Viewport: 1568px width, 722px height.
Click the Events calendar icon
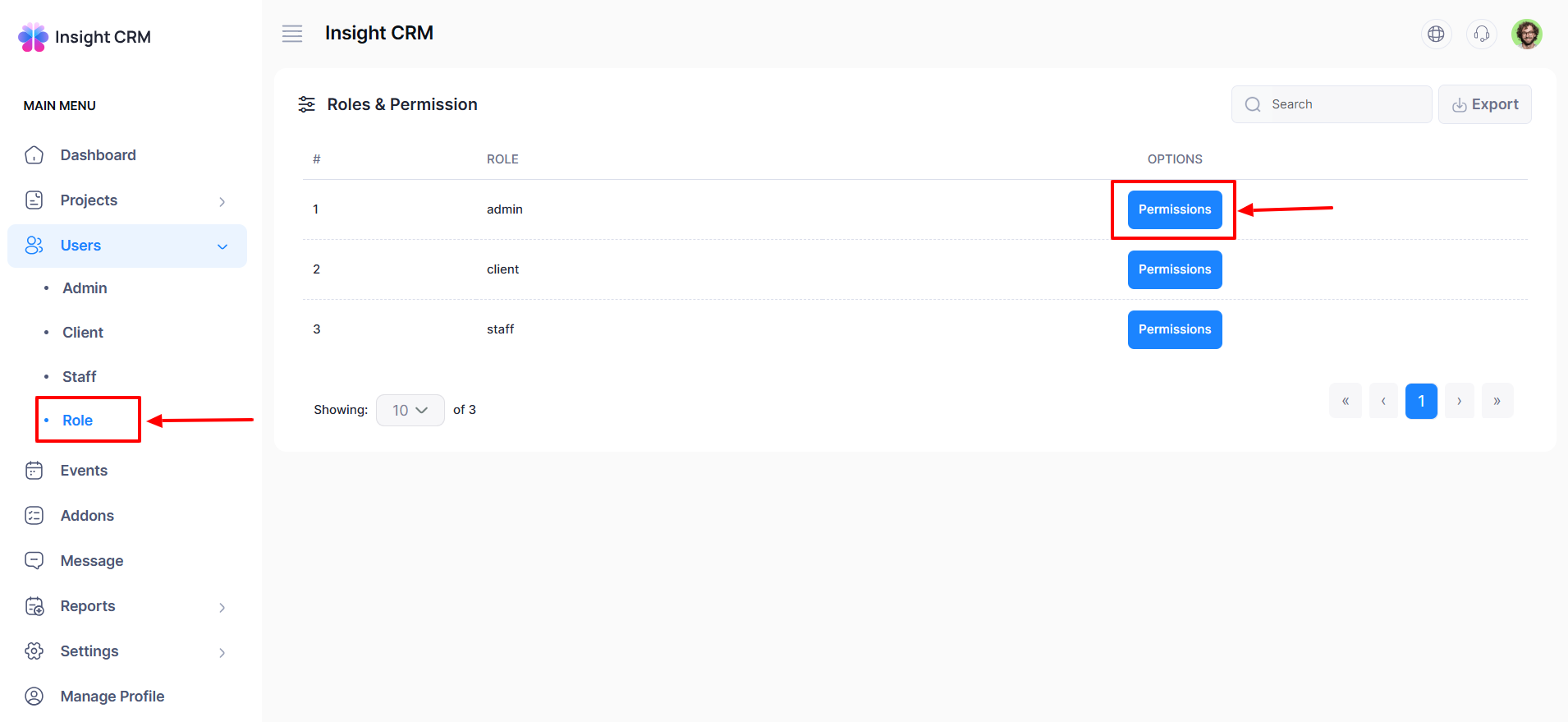[x=34, y=471]
